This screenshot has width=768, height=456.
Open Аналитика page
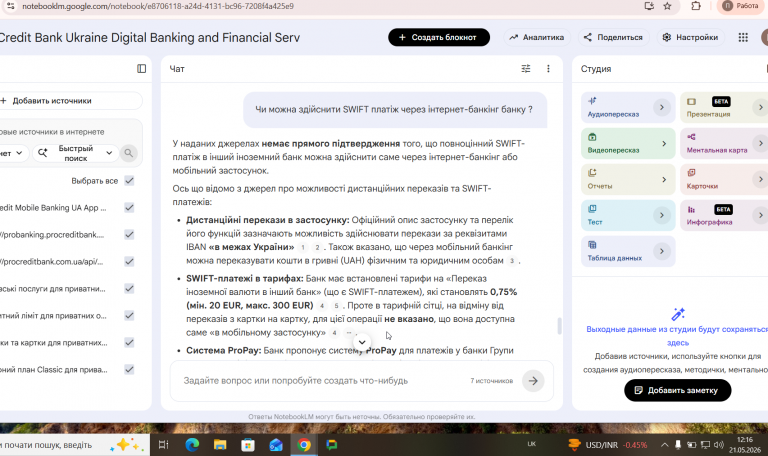537,37
